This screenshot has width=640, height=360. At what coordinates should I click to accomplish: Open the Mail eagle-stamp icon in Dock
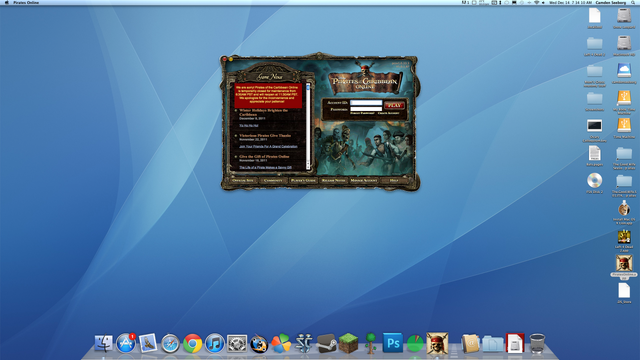tap(148, 343)
